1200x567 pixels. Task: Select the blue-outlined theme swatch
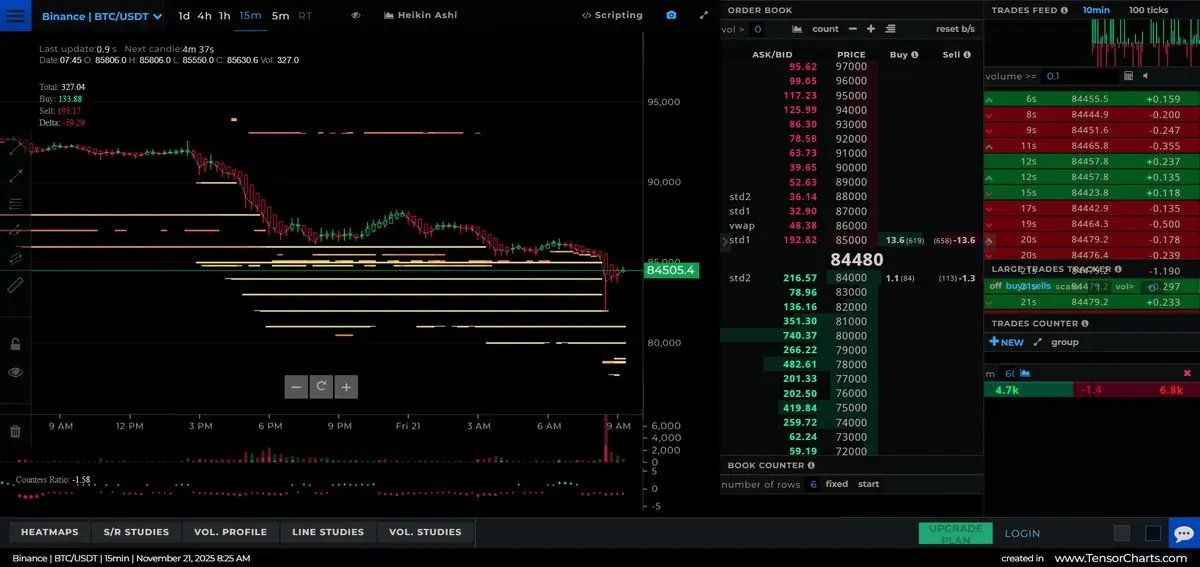[x=1153, y=533]
